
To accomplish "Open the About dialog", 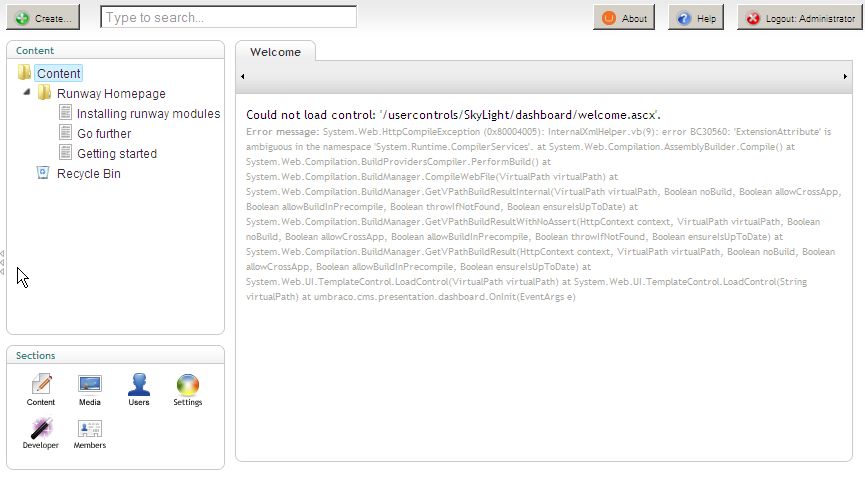I will tap(624, 18).
